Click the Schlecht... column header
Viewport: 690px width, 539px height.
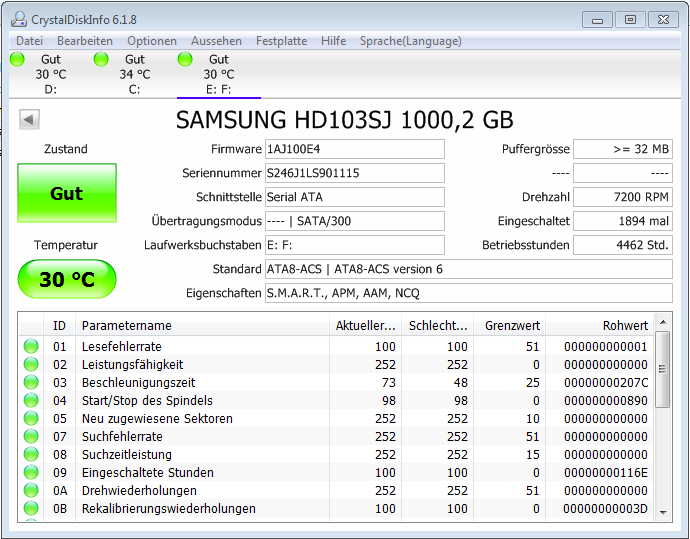click(437, 326)
